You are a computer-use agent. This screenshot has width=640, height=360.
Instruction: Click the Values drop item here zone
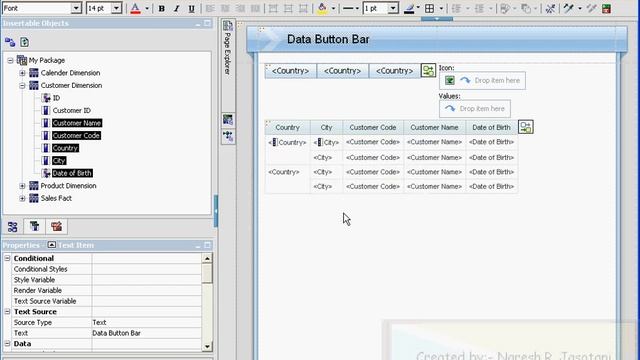(475, 109)
